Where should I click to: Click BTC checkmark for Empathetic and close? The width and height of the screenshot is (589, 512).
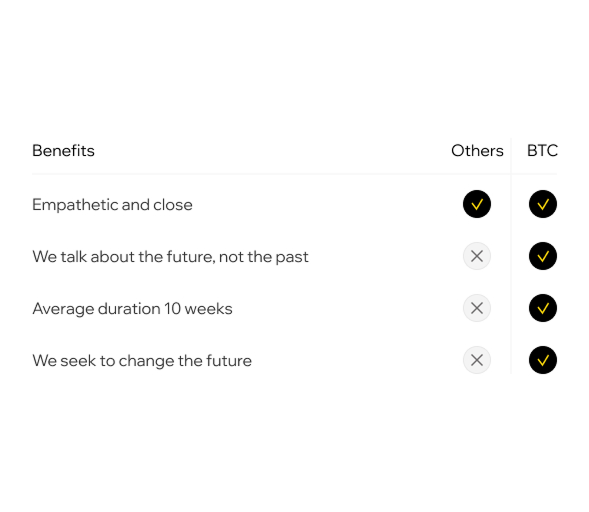[x=543, y=204]
